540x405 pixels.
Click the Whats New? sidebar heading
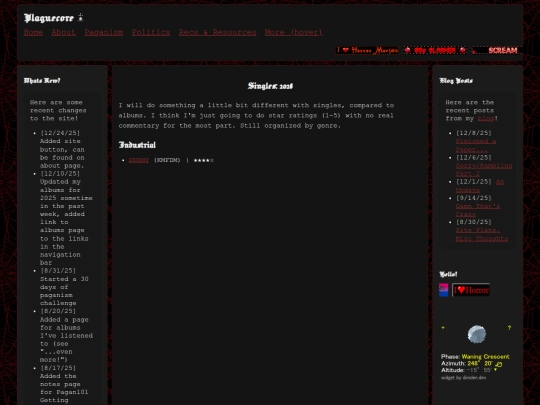tap(42, 81)
